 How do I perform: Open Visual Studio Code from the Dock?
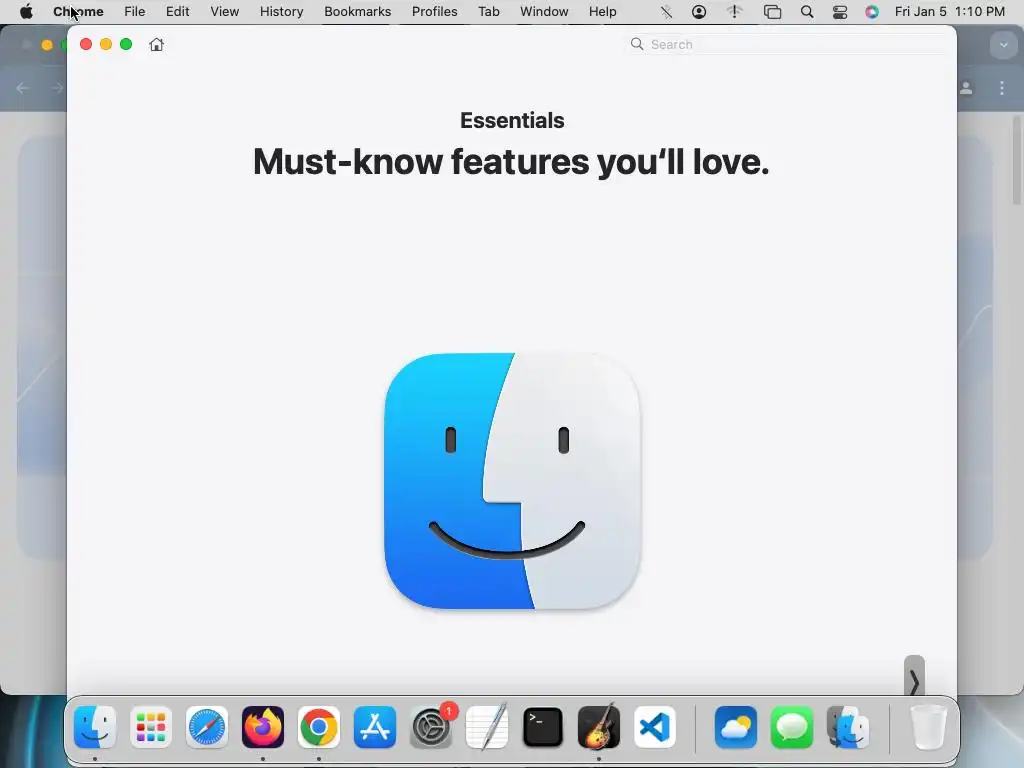(655, 727)
